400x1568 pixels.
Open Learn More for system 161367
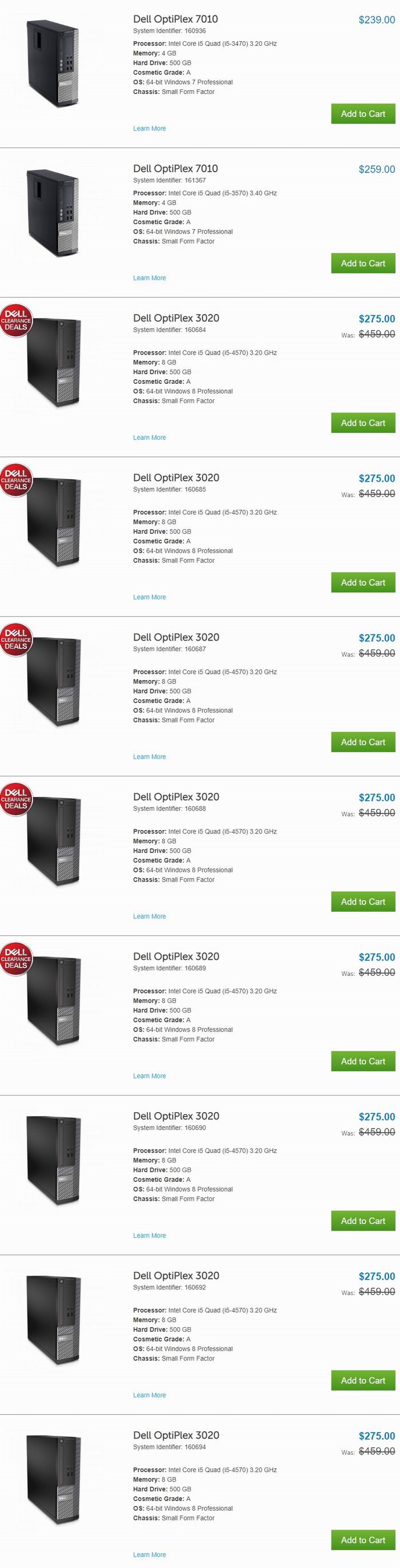coord(150,278)
